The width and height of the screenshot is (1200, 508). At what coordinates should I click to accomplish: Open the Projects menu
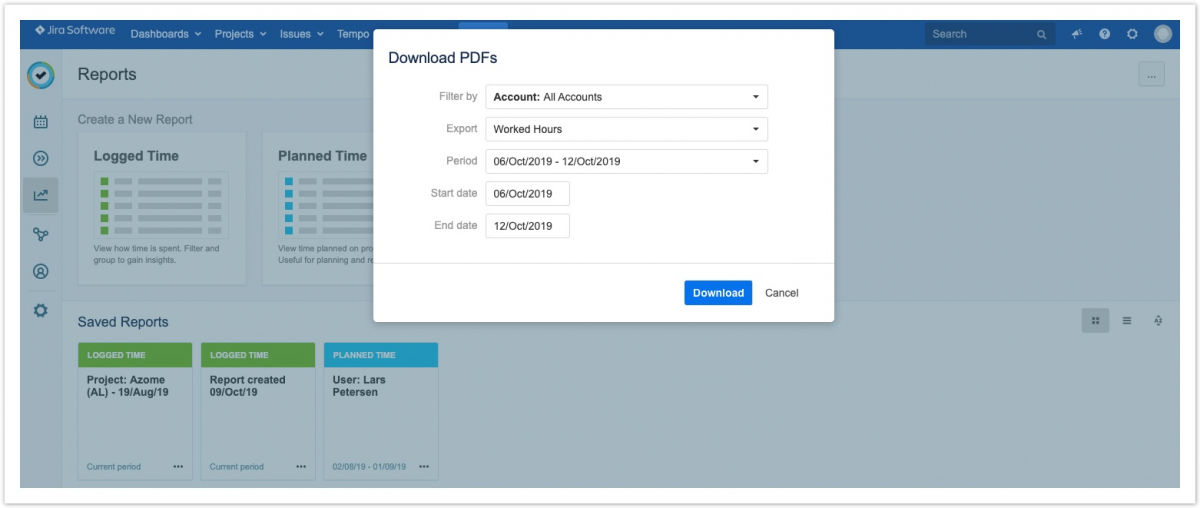pos(240,34)
